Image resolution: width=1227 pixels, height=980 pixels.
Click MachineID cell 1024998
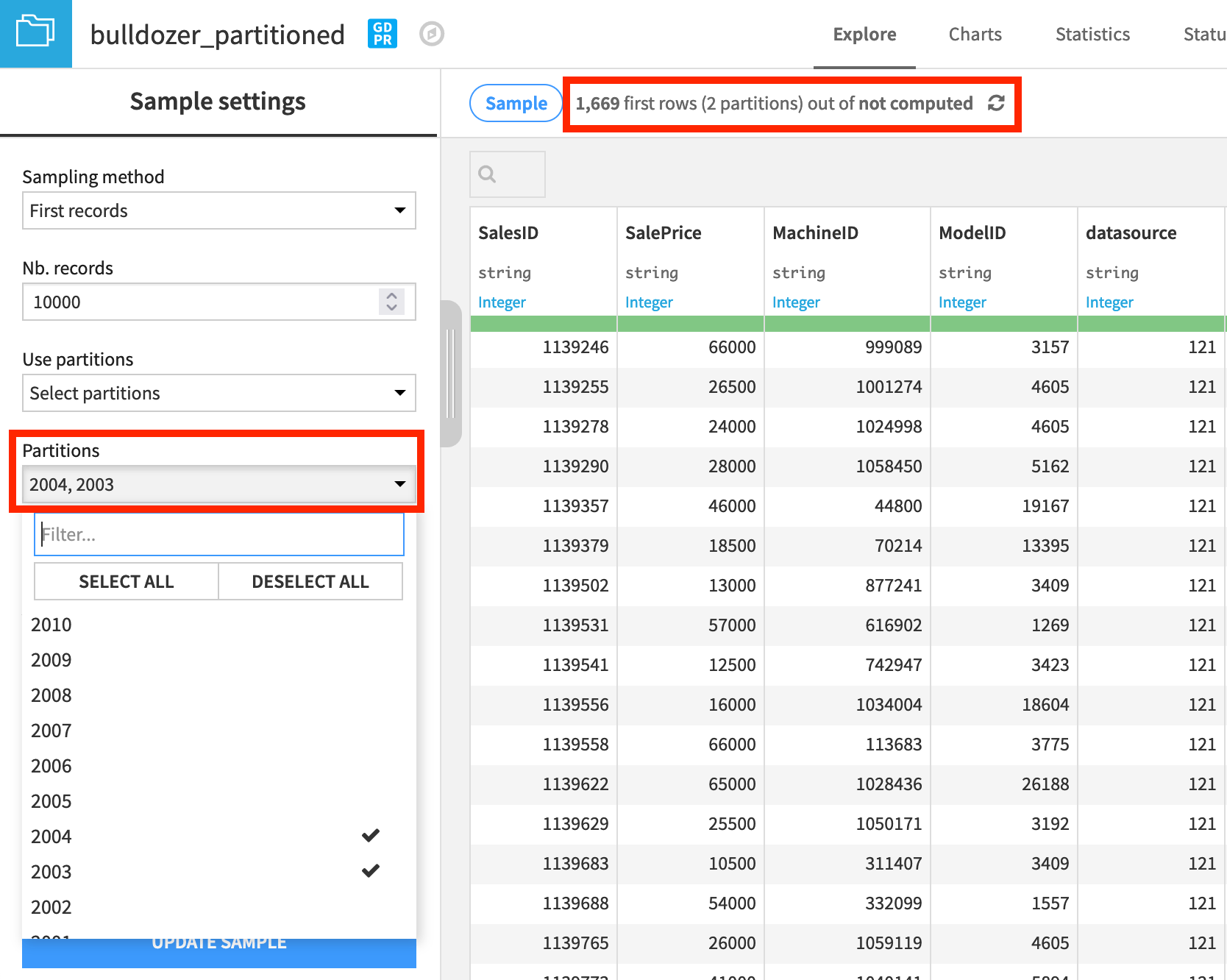847,427
